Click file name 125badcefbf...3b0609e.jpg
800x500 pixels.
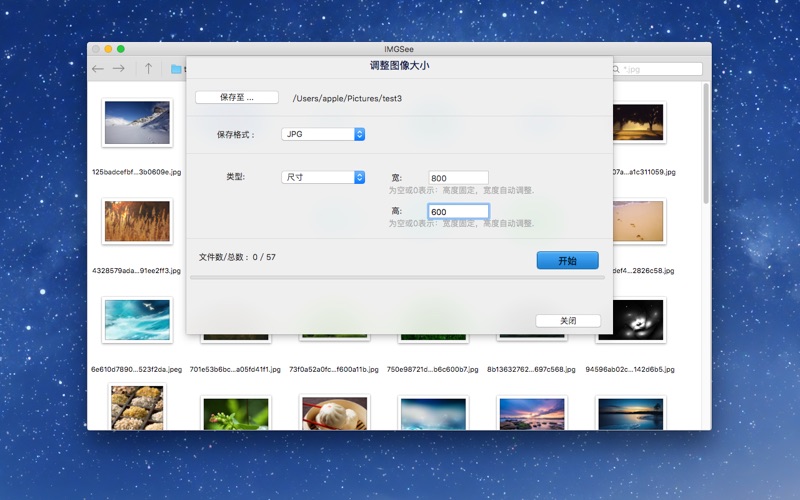(x=136, y=172)
